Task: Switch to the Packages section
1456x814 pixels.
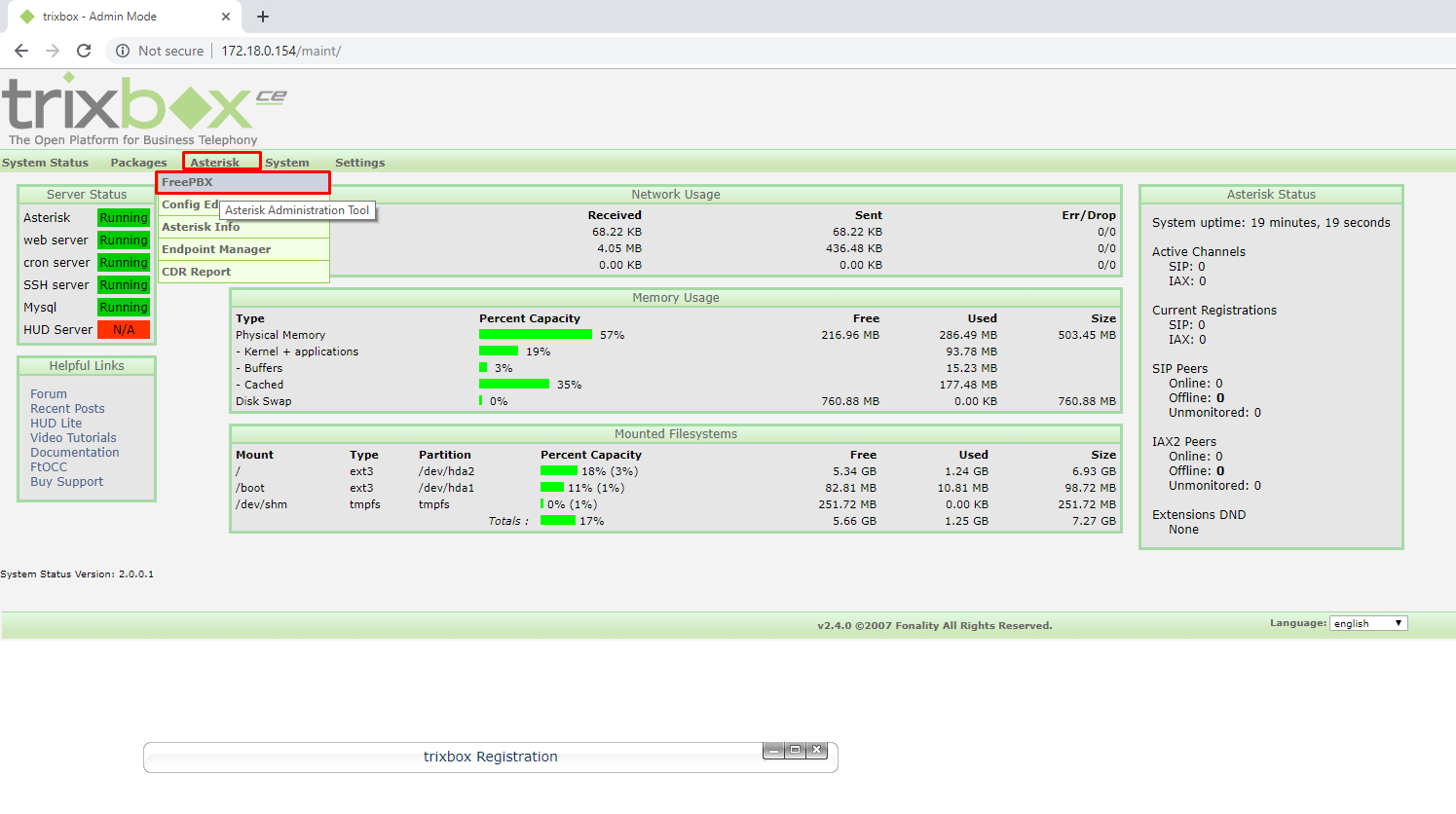Action: (137, 162)
